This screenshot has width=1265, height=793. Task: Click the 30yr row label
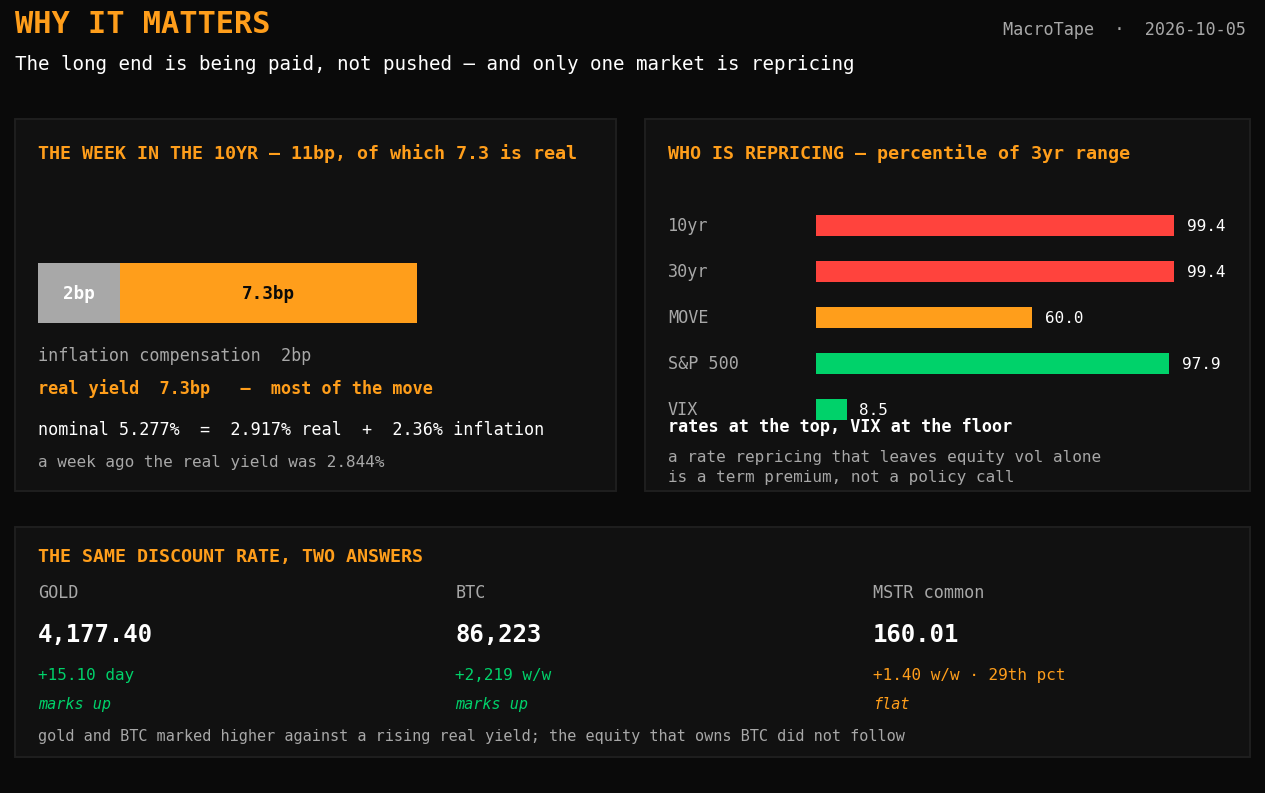tap(688, 272)
